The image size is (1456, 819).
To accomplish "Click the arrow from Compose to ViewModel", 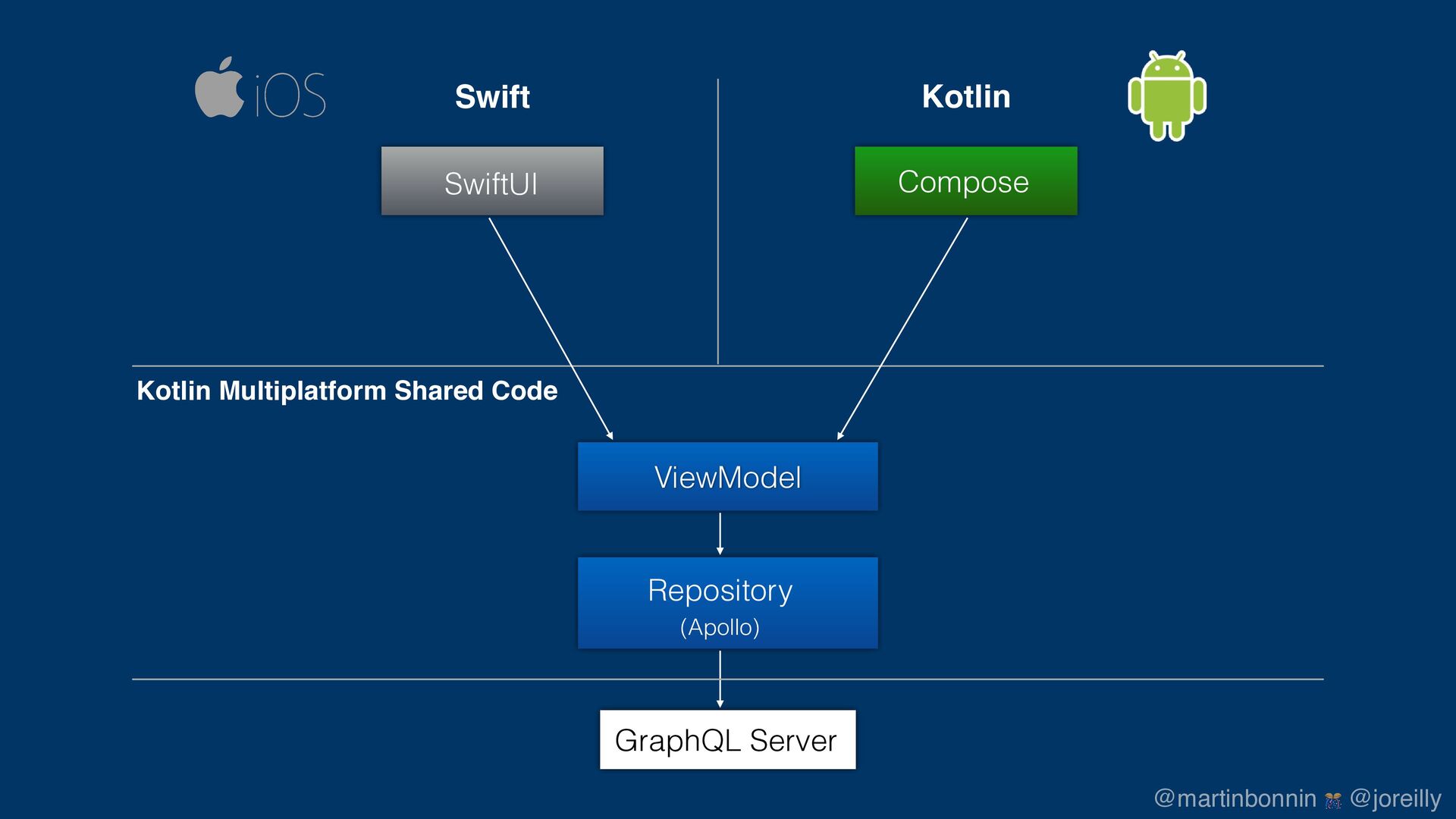I will coord(902,328).
